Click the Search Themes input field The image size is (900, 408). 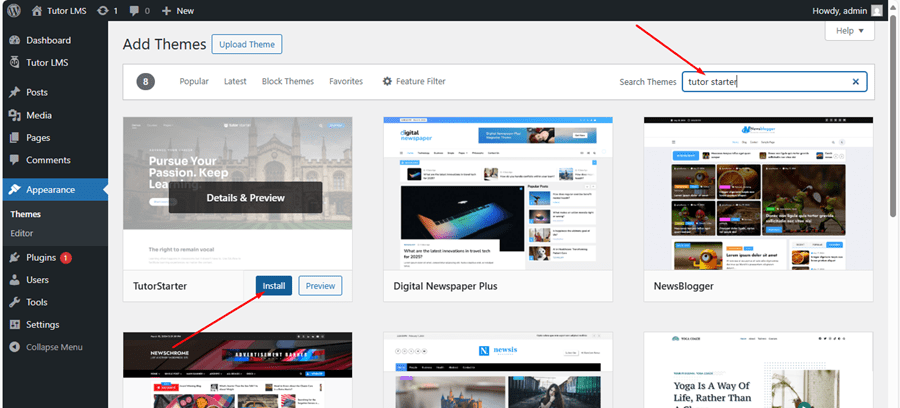[x=765, y=82]
